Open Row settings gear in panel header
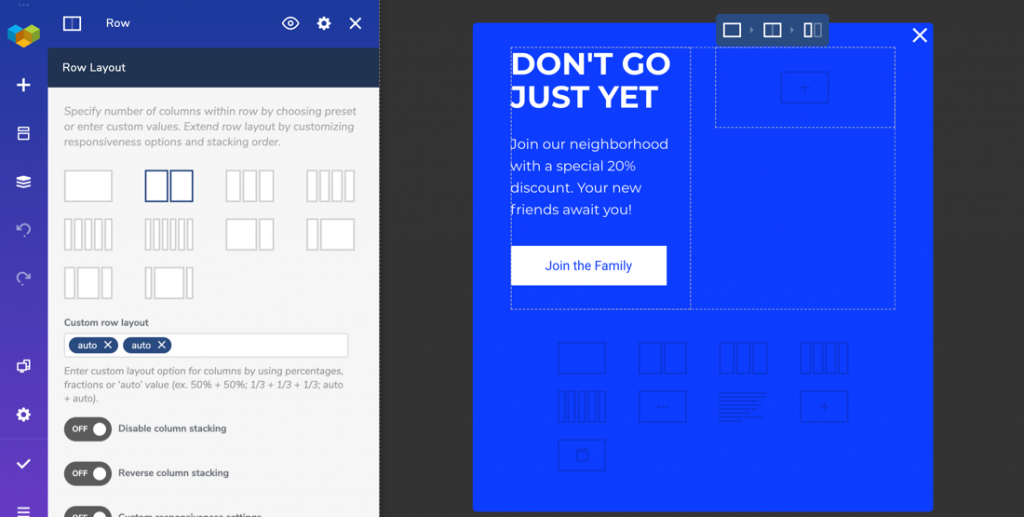Viewport: 1024px width, 517px height. pyautogui.click(x=324, y=24)
